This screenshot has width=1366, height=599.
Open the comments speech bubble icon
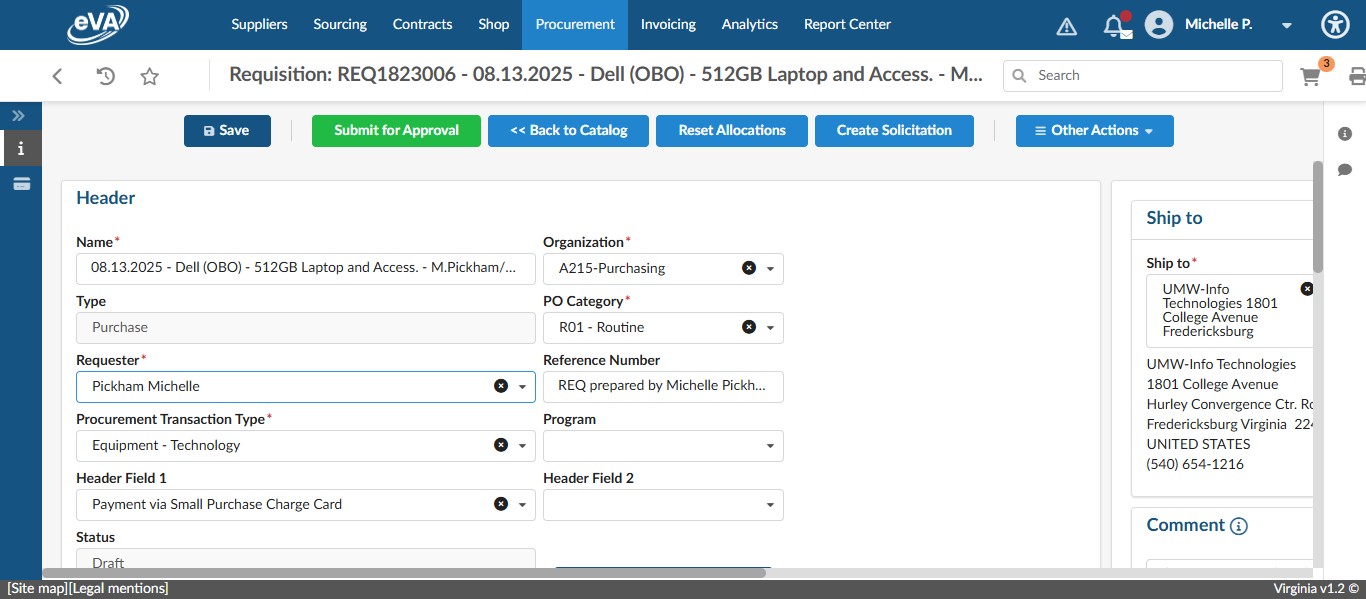pyautogui.click(x=1344, y=170)
